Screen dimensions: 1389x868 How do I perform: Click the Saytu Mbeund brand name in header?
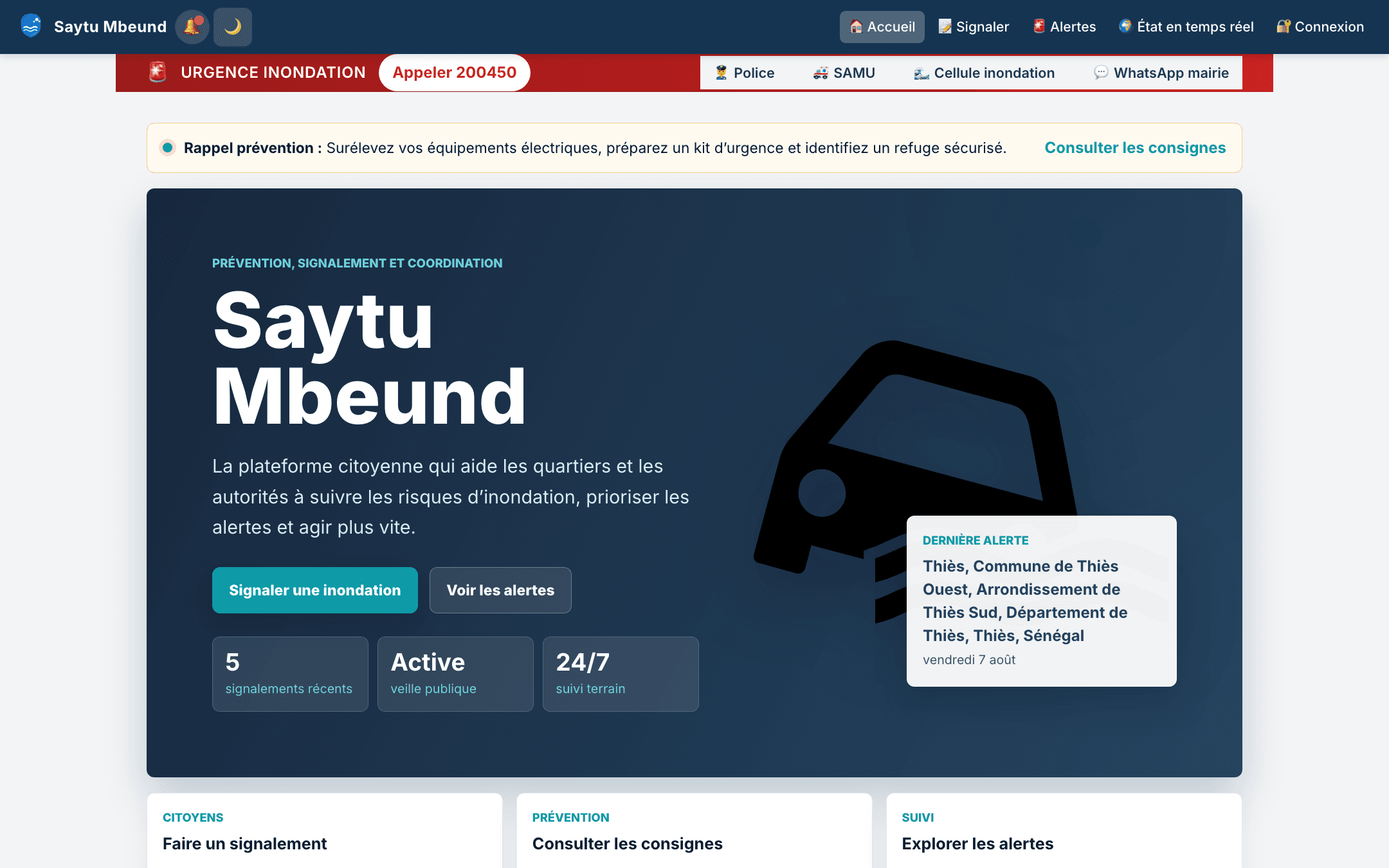(x=110, y=26)
